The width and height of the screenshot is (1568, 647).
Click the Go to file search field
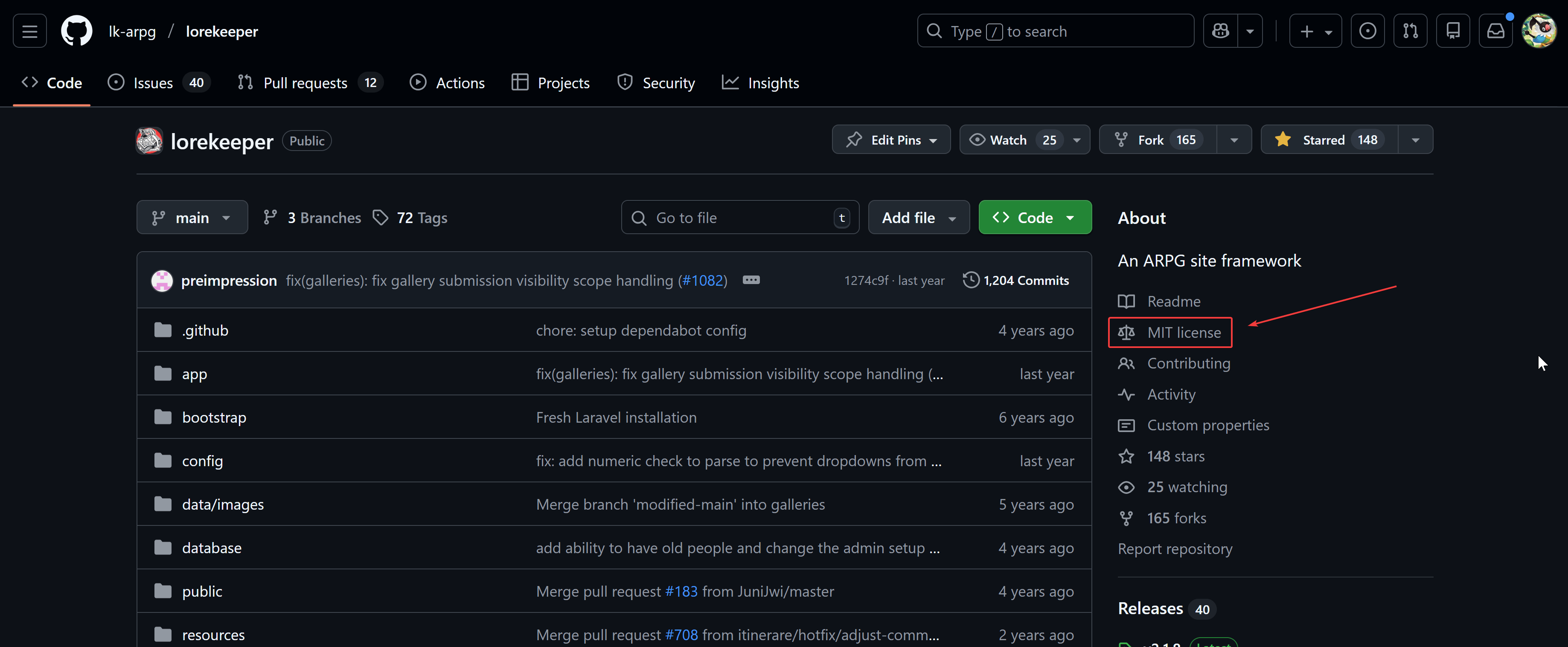click(x=739, y=217)
